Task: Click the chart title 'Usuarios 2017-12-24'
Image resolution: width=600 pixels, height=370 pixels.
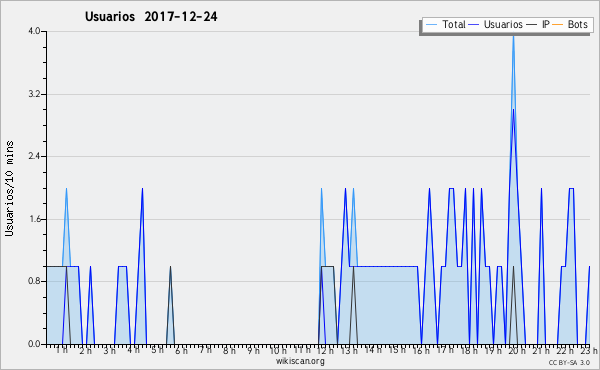Action: pos(151,16)
